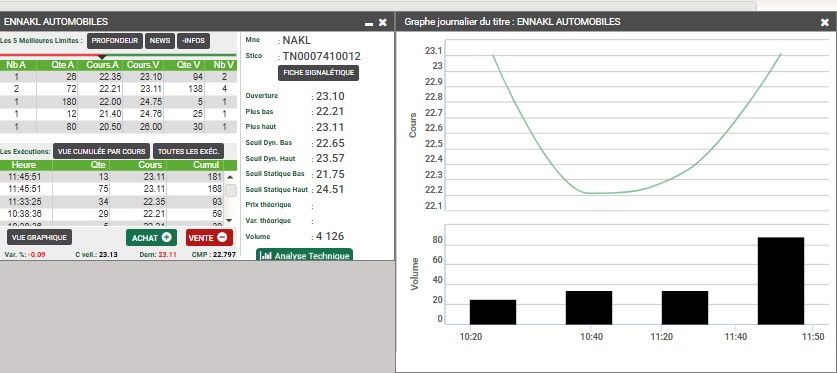Select ask price 23.10 in limits table
The image size is (837, 373).
point(151,77)
